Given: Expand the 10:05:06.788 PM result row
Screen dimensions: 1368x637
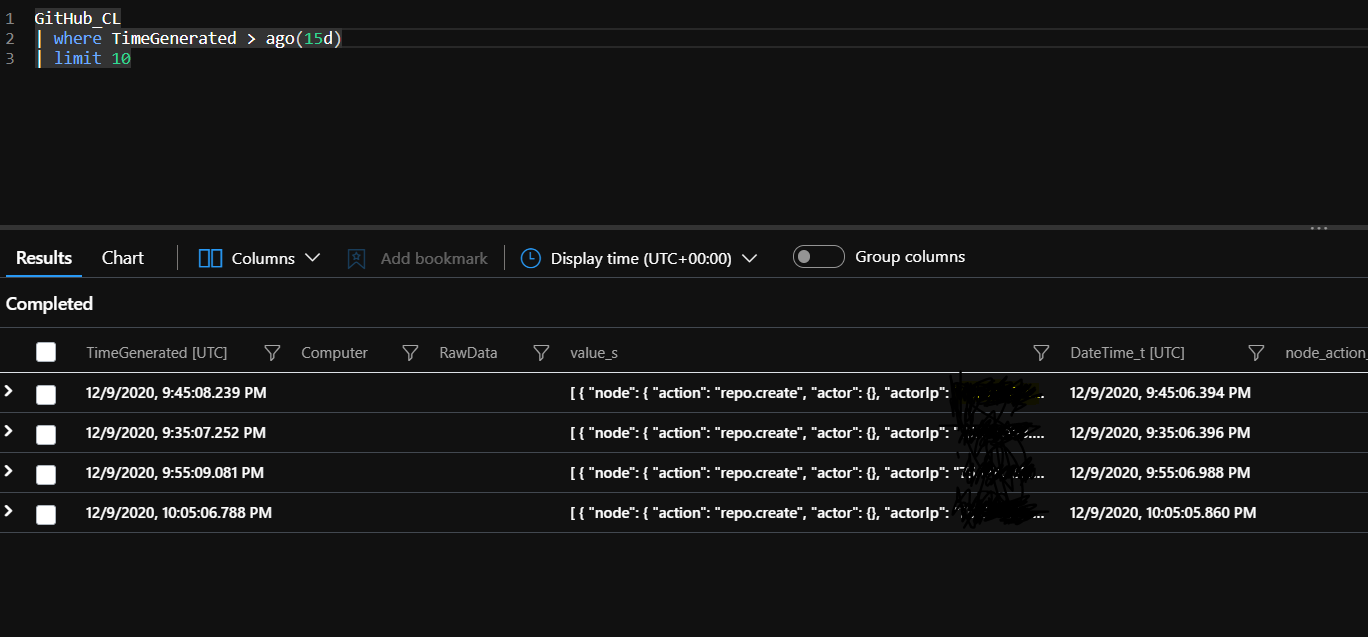Looking at the screenshot, I should pos(9,511).
